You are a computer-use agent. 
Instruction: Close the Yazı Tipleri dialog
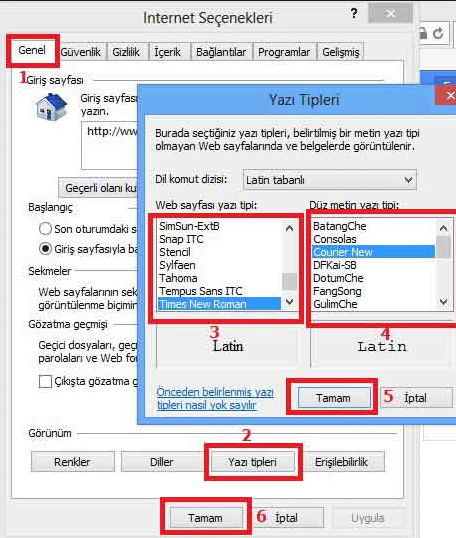[447, 95]
